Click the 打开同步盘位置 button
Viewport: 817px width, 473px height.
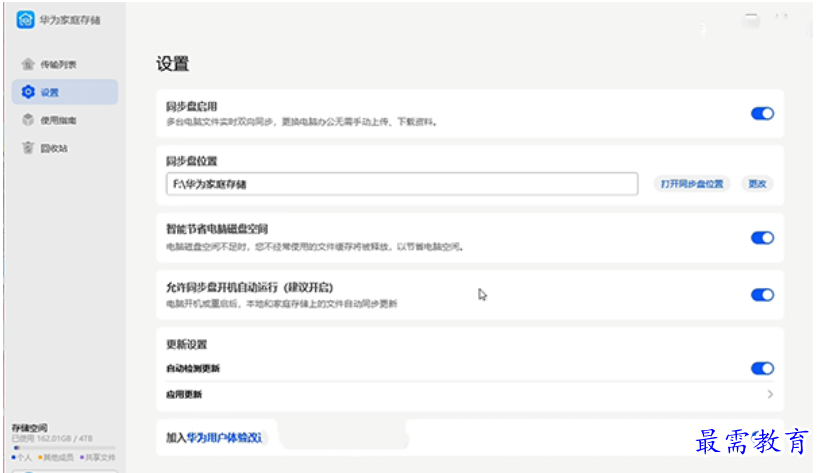coord(691,184)
